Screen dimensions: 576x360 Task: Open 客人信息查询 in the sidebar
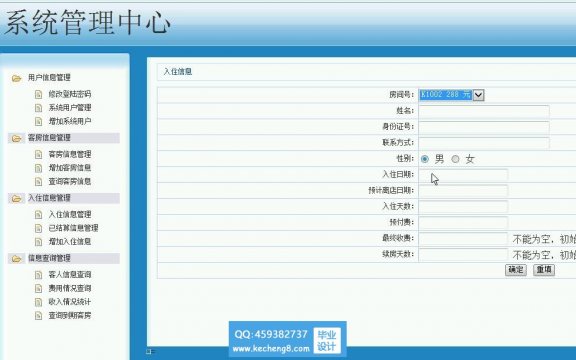point(70,274)
